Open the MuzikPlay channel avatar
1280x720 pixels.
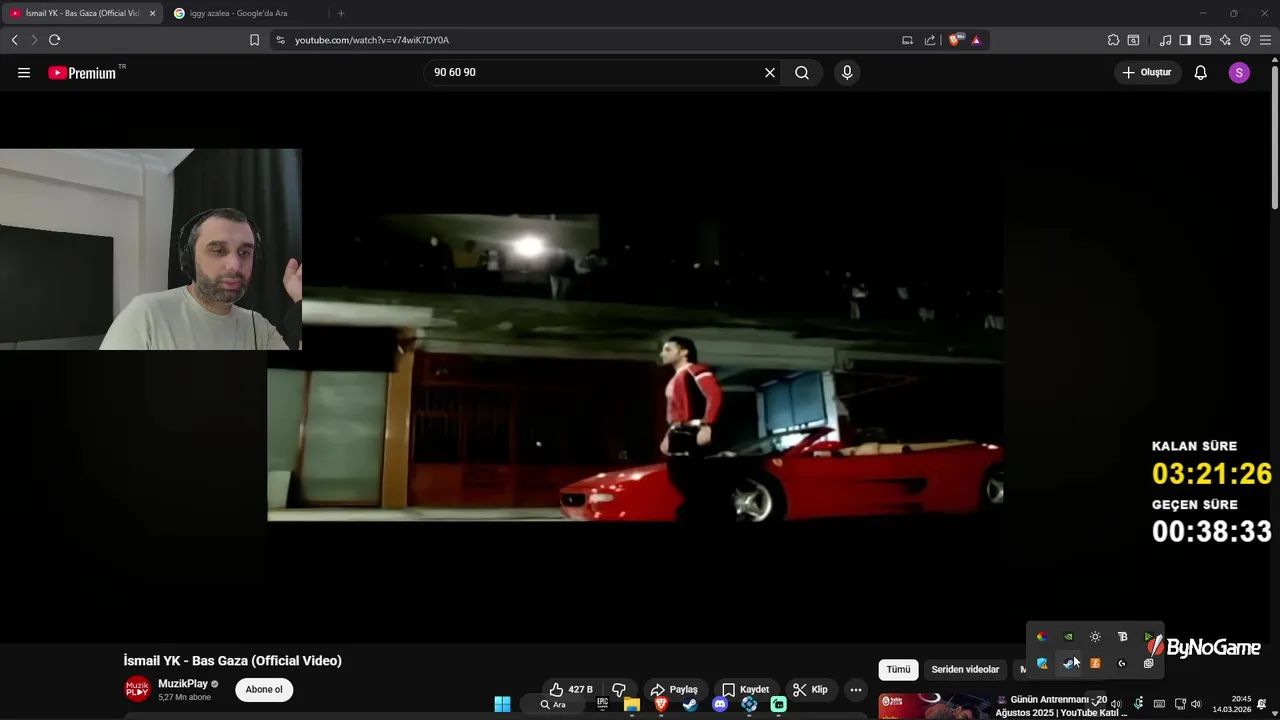click(x=137, y=689)
